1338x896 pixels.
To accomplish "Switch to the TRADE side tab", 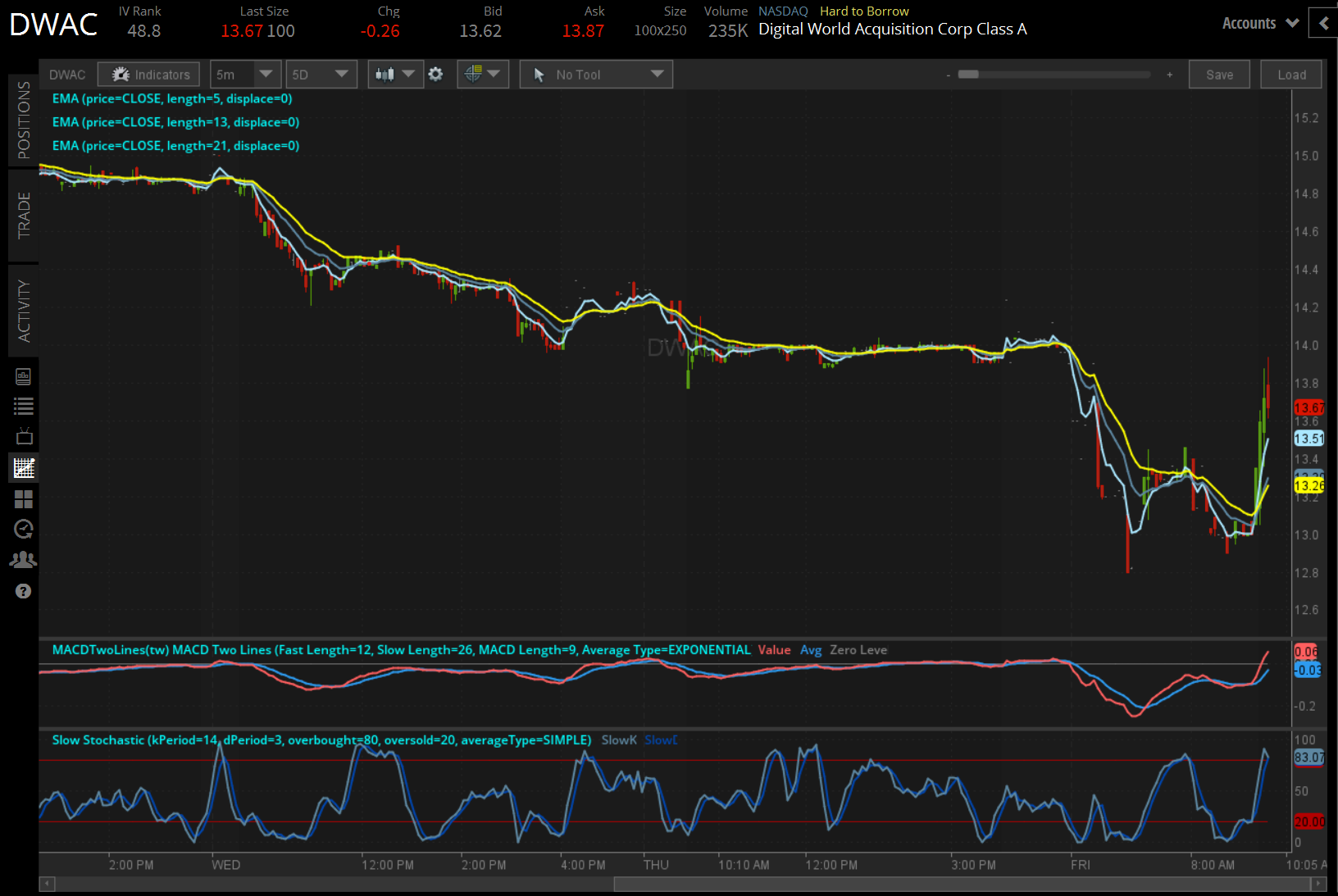I will pos(24,215).
